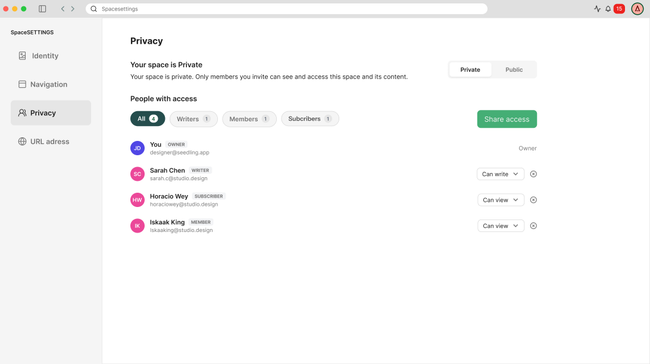Open the notifications bell
Screen dimensions: 650x364
click(x=608, y=9)
